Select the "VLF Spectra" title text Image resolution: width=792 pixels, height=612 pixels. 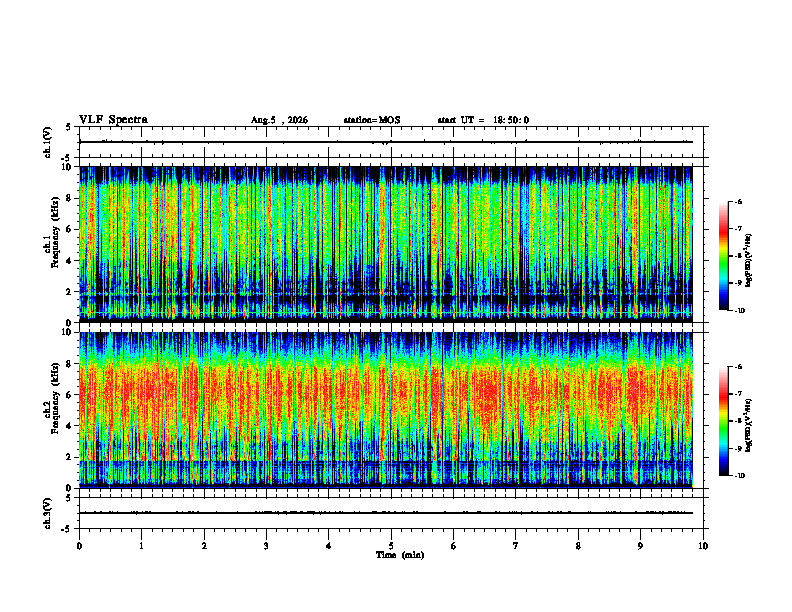(x=114, y=120)
